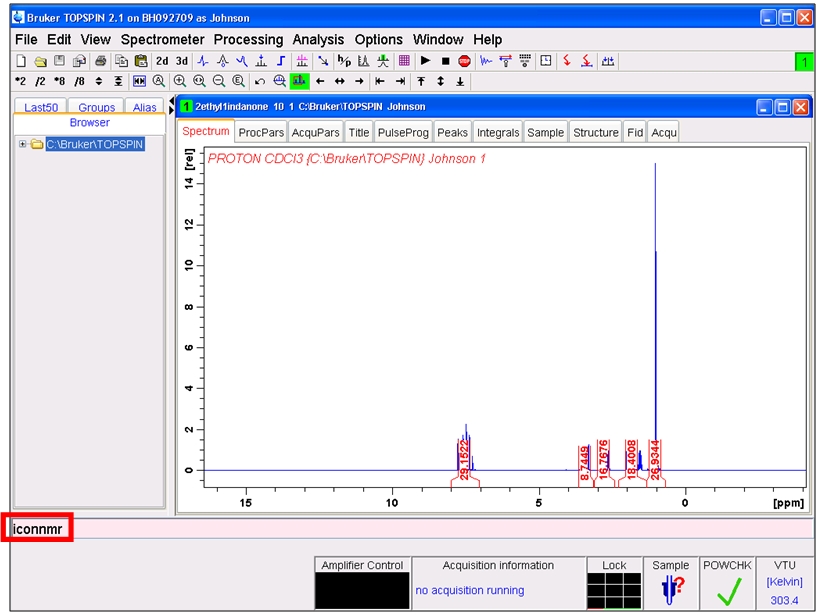Open the PulseProg tab
This screenshot has height=615, width=820.
coord(403,133)
